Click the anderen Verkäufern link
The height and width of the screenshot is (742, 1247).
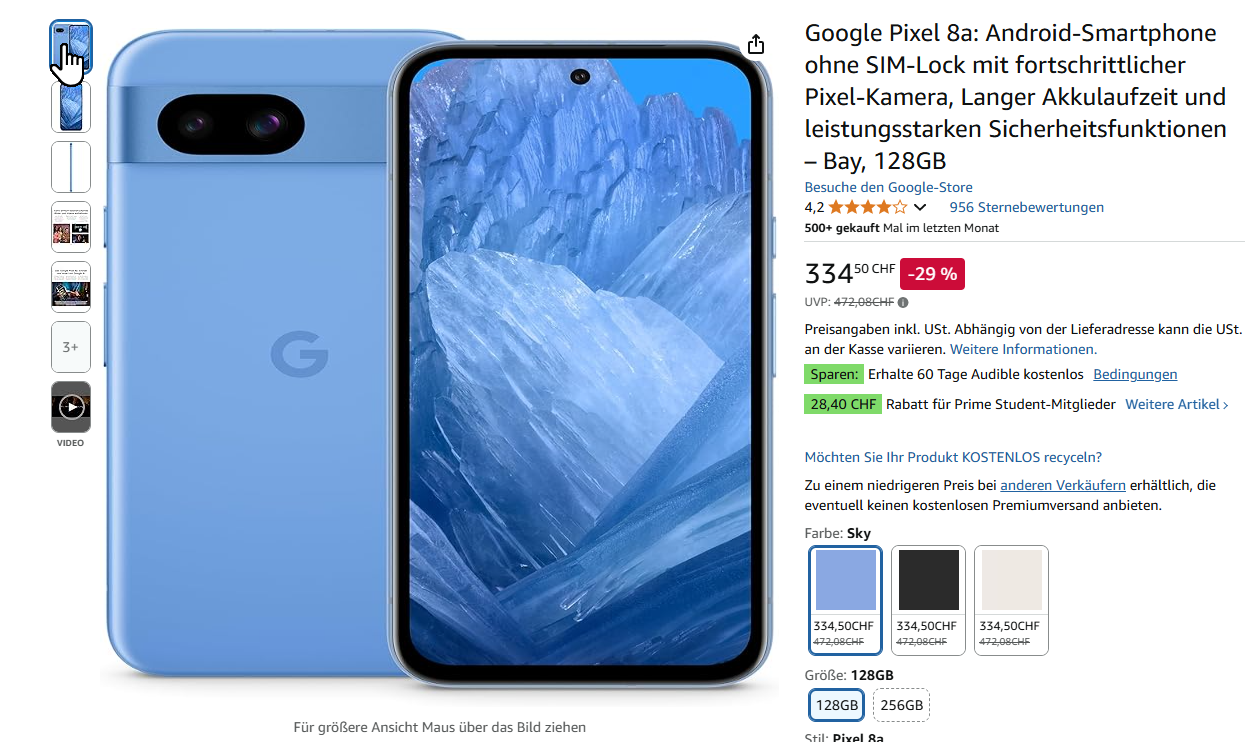(x=1063, y=485)
